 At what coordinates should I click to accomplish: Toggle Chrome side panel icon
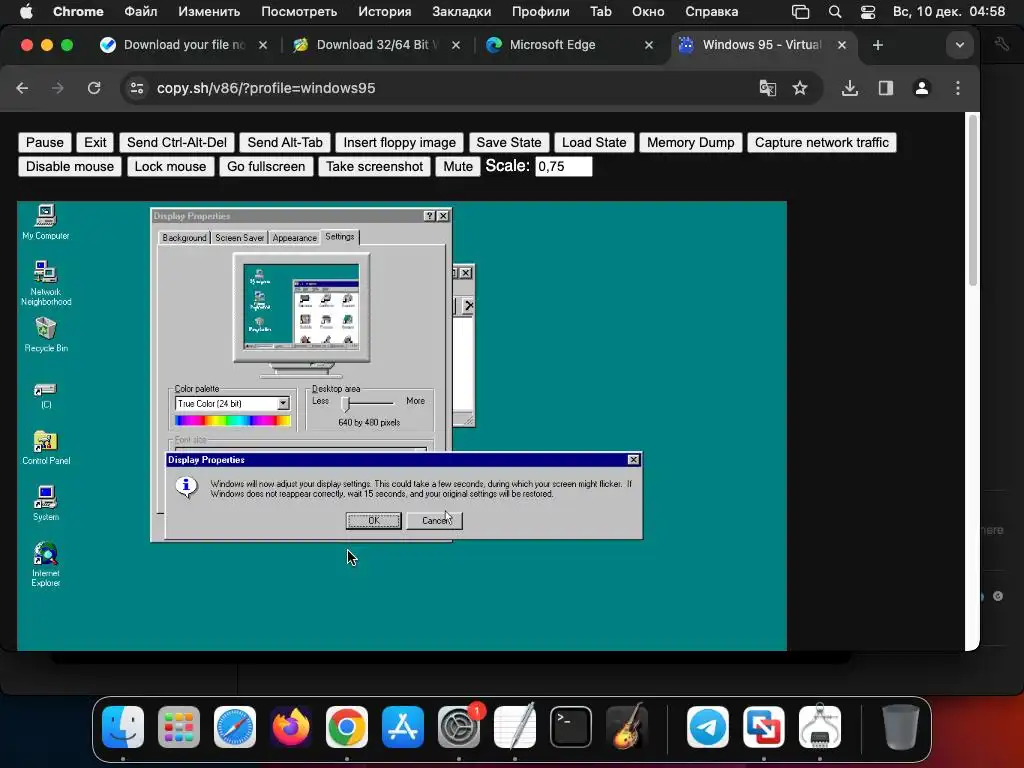click(886, 88)
